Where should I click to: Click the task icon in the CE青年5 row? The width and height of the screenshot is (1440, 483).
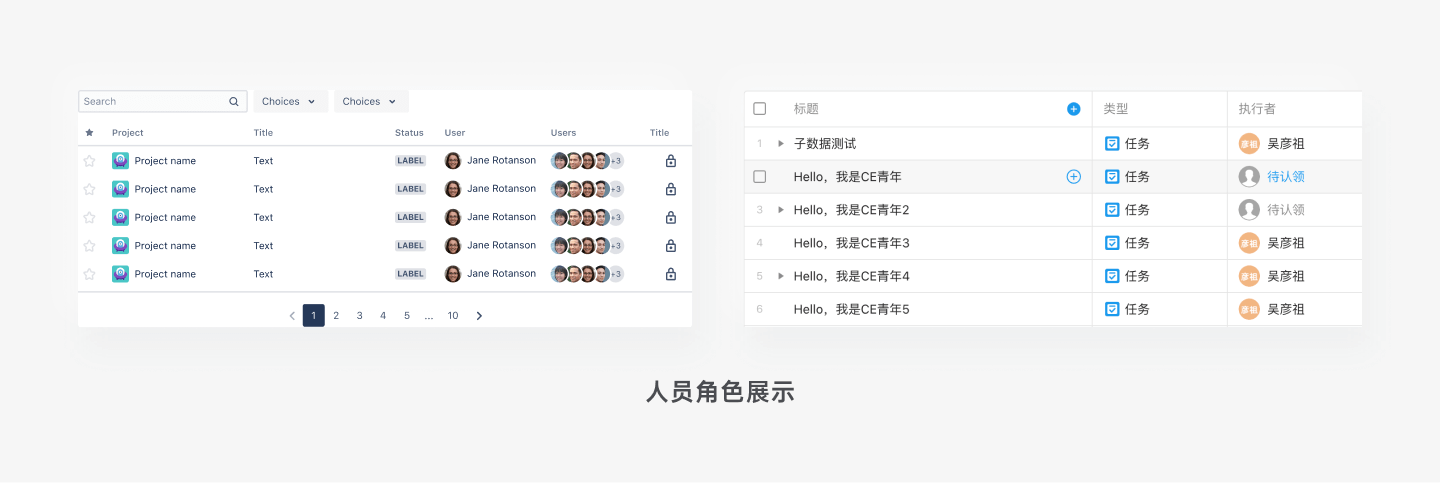(1112, 309)
